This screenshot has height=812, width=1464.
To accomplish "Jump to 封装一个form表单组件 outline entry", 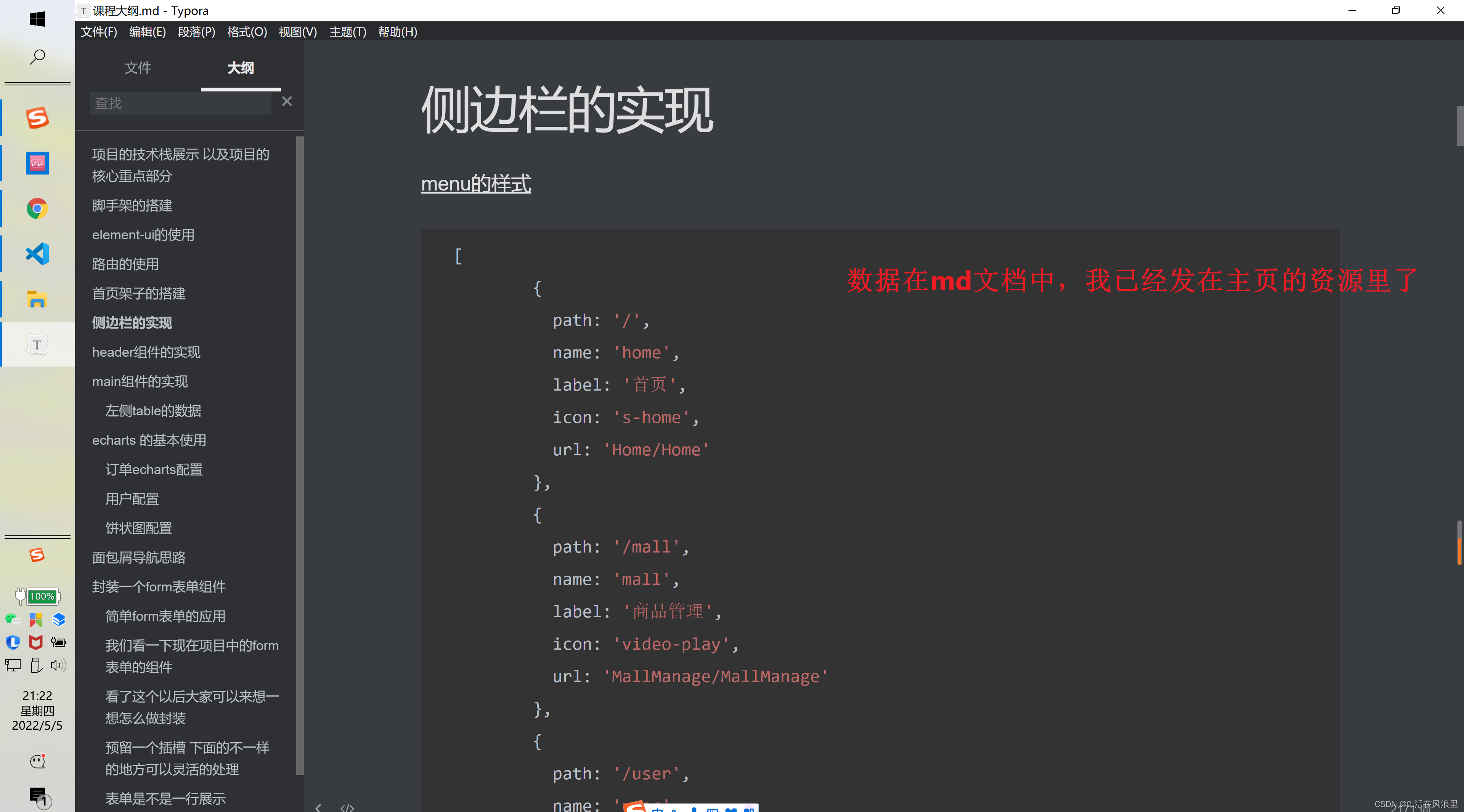I will 159,586.
